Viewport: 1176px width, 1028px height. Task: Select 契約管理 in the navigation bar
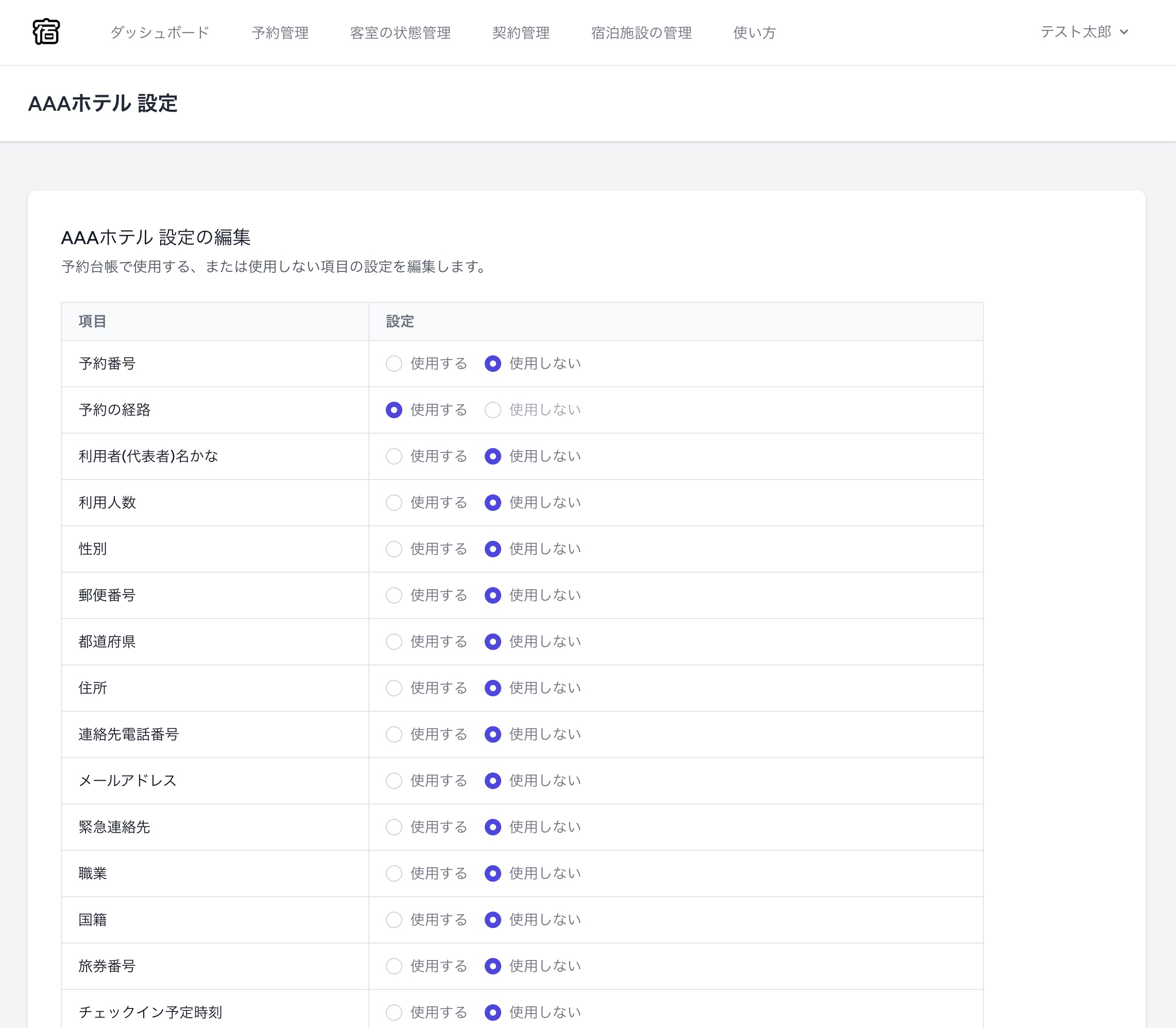(520, 32)
